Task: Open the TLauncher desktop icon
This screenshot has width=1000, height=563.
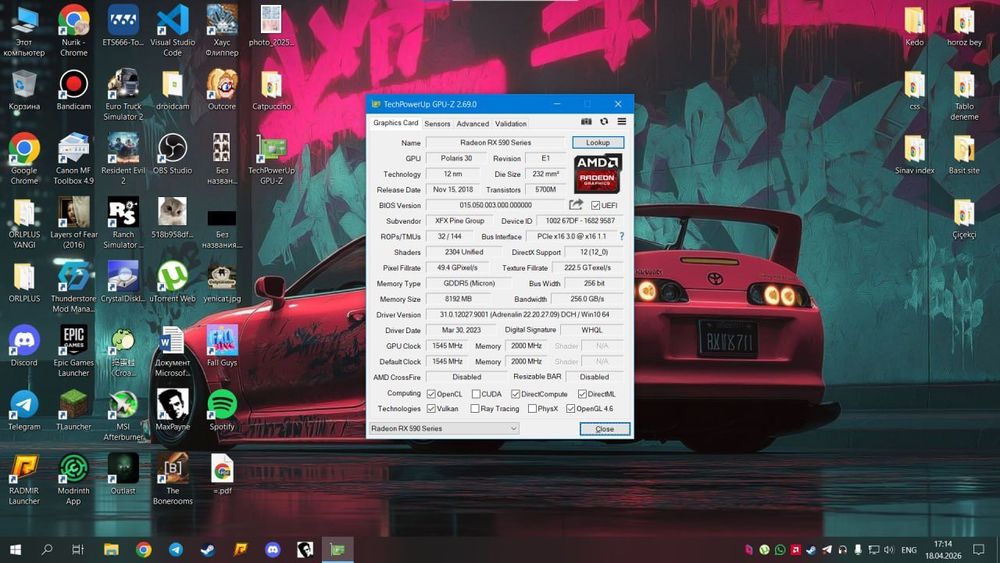Action: (x=73, y=411)
